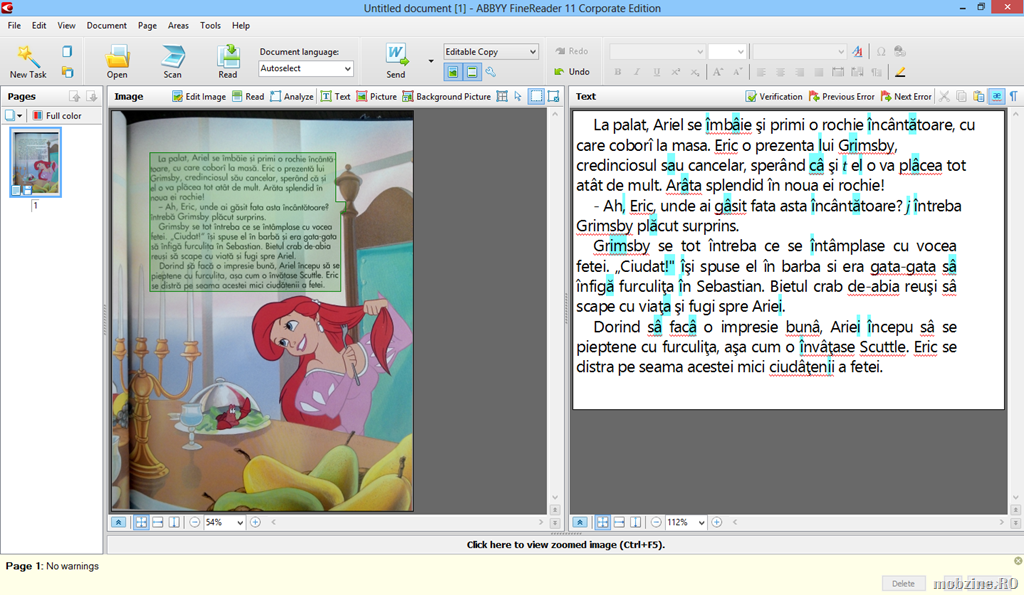Zoom out the Image pane with minus

195,523
